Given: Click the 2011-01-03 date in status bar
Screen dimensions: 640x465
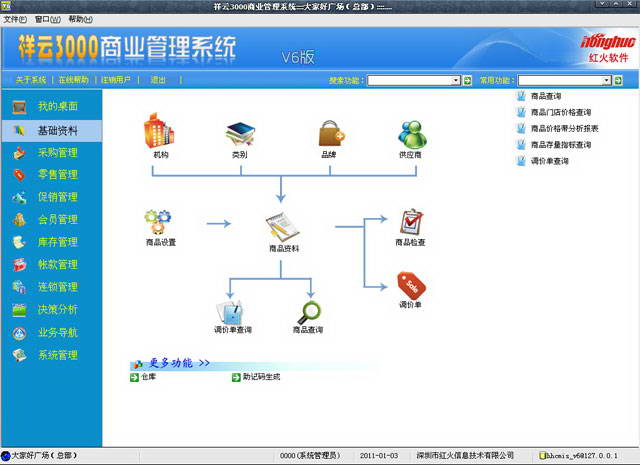Looking at the screenshot, I should pos(378,455).
